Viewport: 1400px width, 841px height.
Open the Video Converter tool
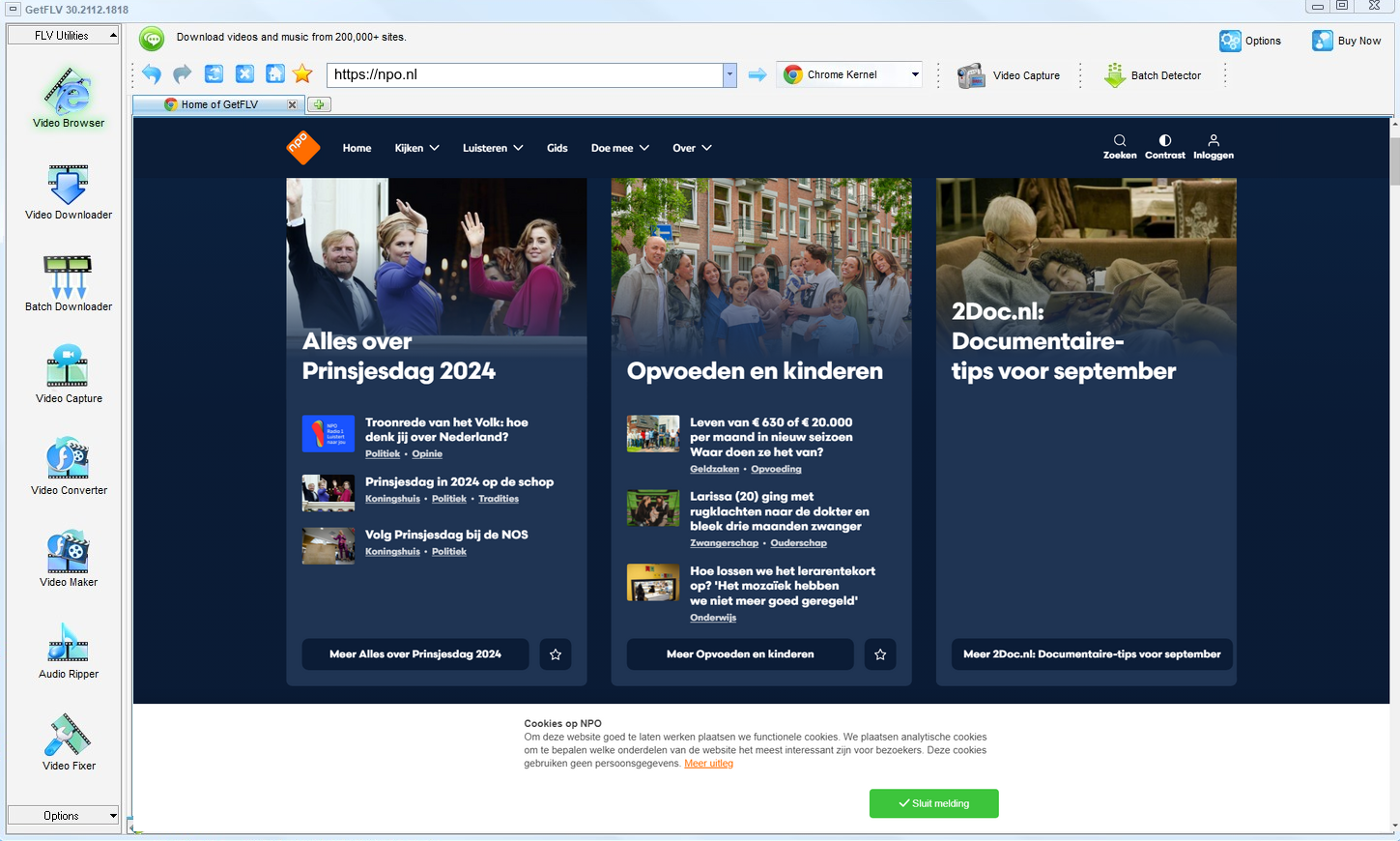(x=69, y=466)
